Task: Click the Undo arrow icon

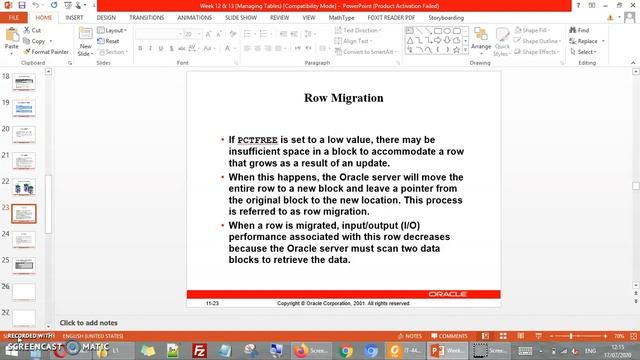Action: click(x=36, y=5)
